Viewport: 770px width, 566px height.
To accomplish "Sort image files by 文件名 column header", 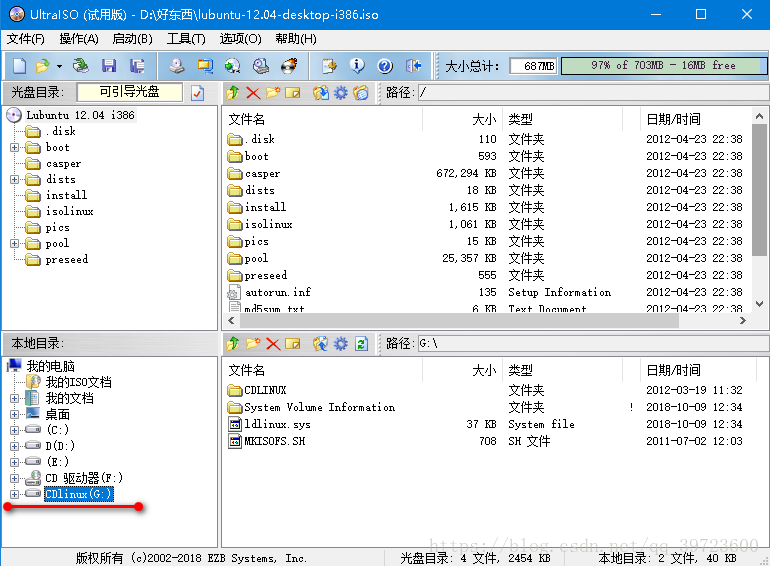I will [247, 119].
